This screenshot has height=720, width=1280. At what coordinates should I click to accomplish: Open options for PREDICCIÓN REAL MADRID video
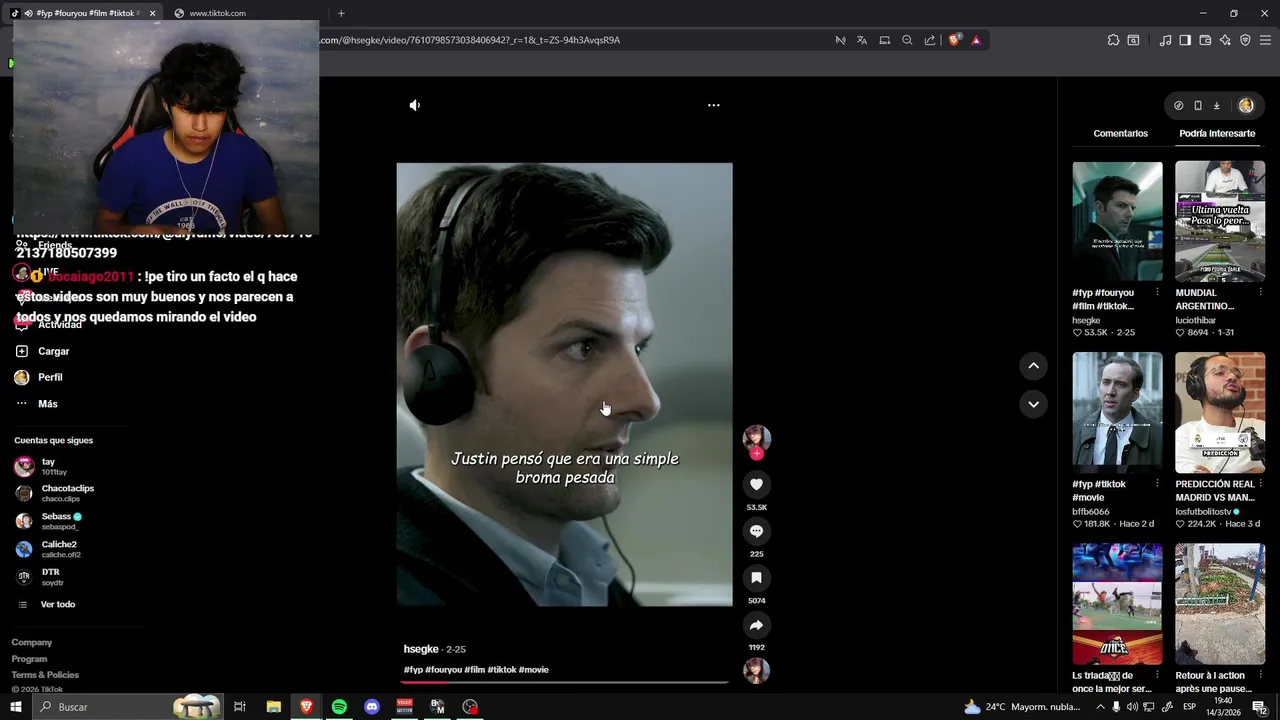click(1259, 484)
